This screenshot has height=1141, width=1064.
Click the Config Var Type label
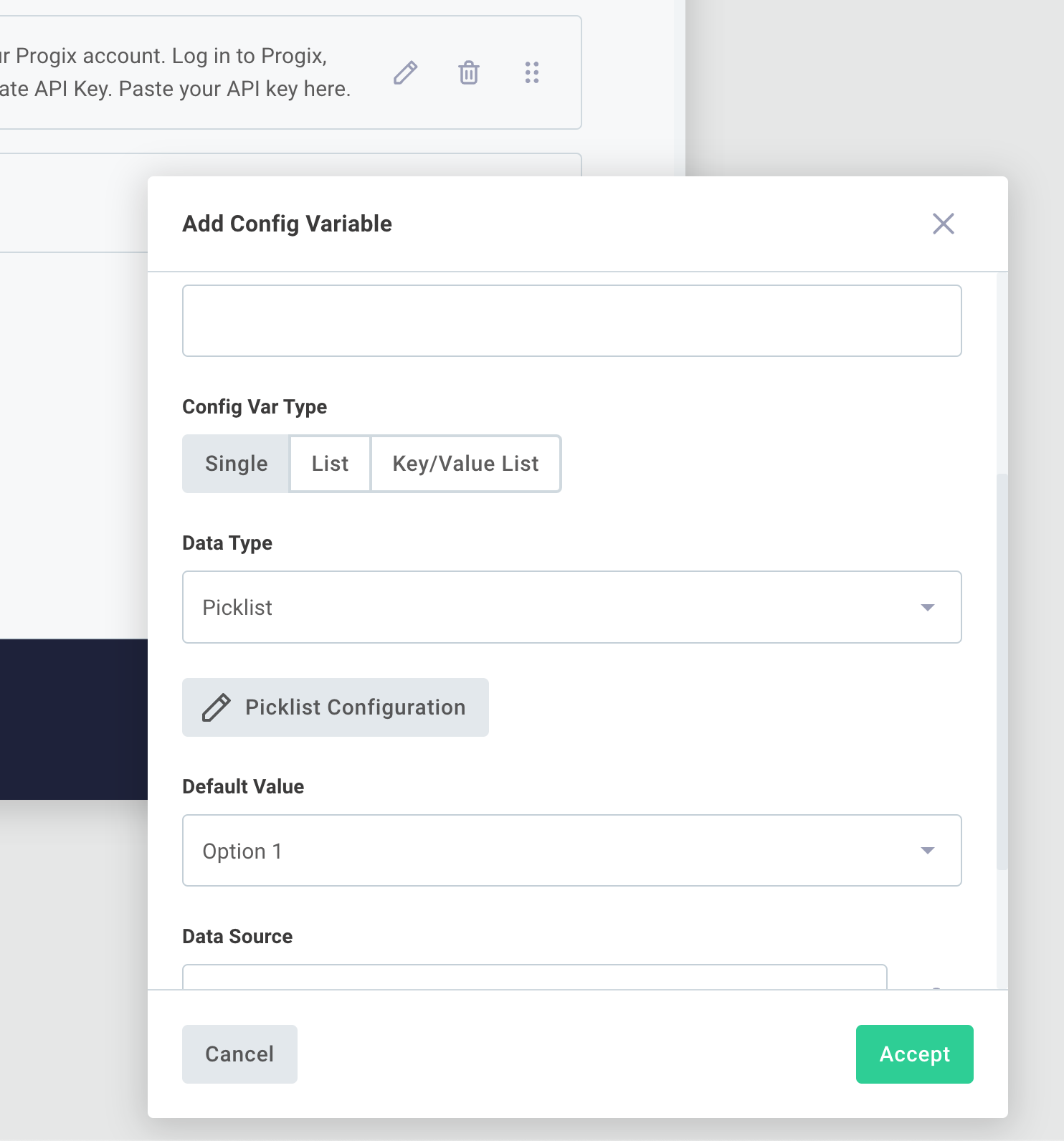point(255,407)
